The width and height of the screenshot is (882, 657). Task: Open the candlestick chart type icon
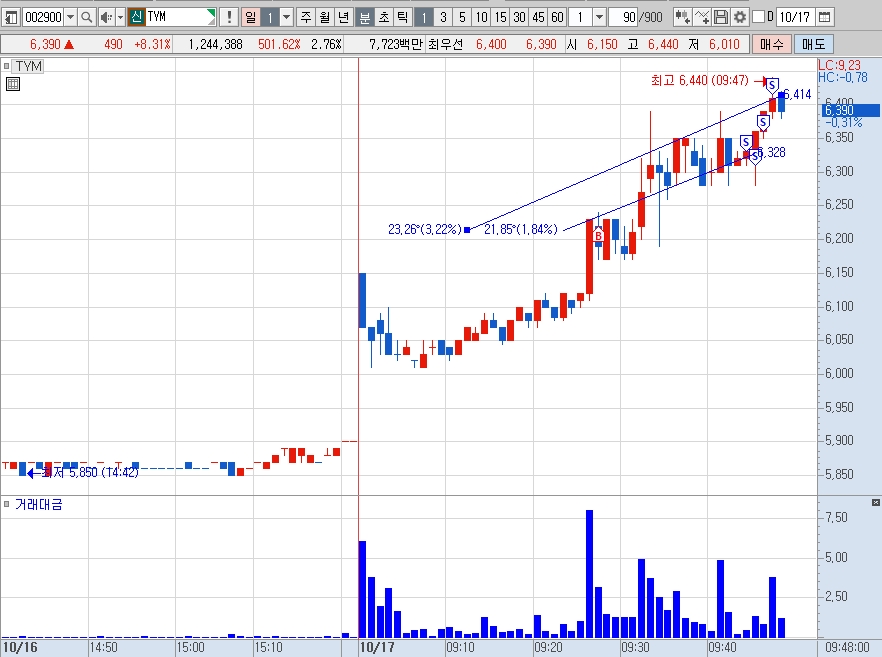tap(682, 17)
